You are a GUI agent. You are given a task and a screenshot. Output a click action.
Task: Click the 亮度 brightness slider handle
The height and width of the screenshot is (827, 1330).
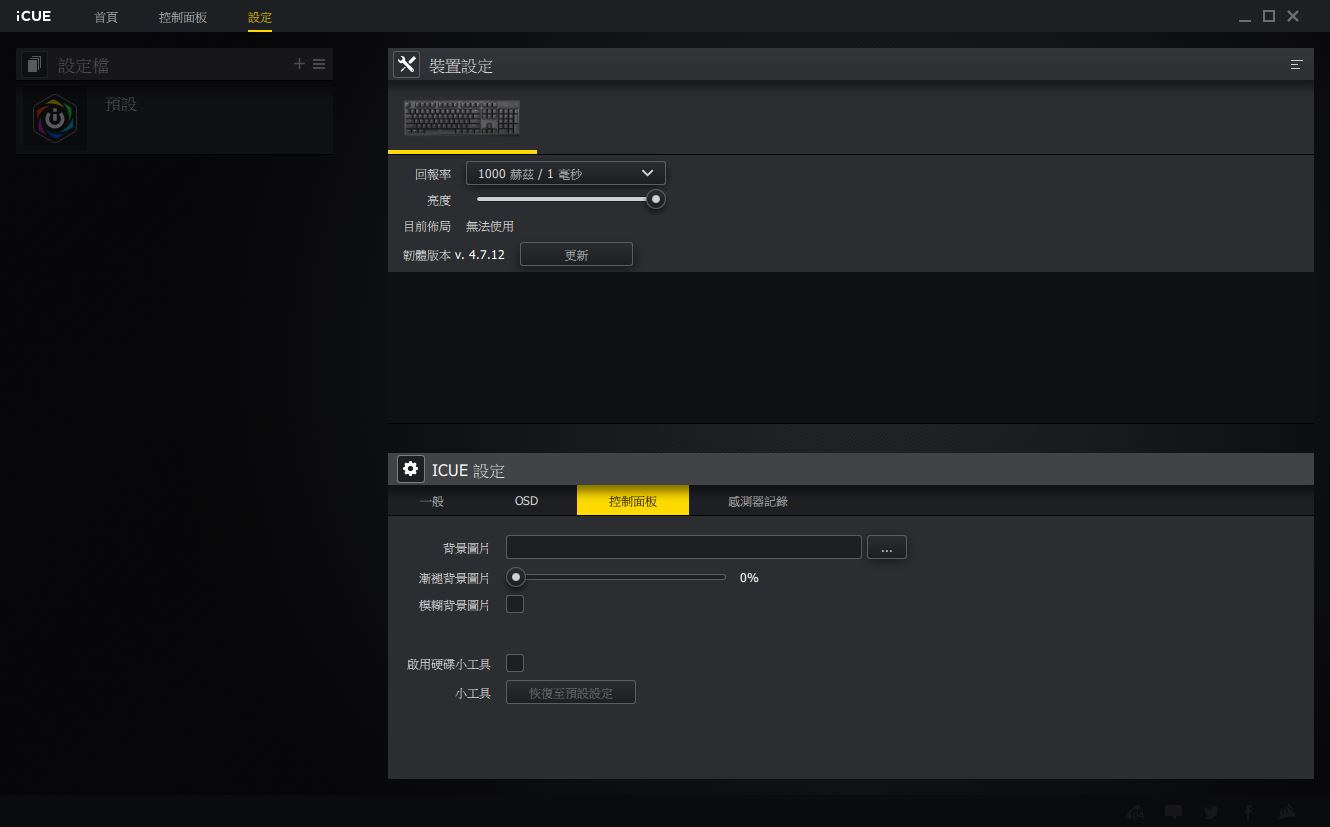(656, 199)
